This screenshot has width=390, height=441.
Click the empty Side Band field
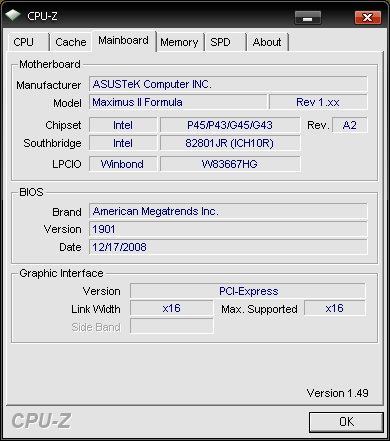coord(171,326)
